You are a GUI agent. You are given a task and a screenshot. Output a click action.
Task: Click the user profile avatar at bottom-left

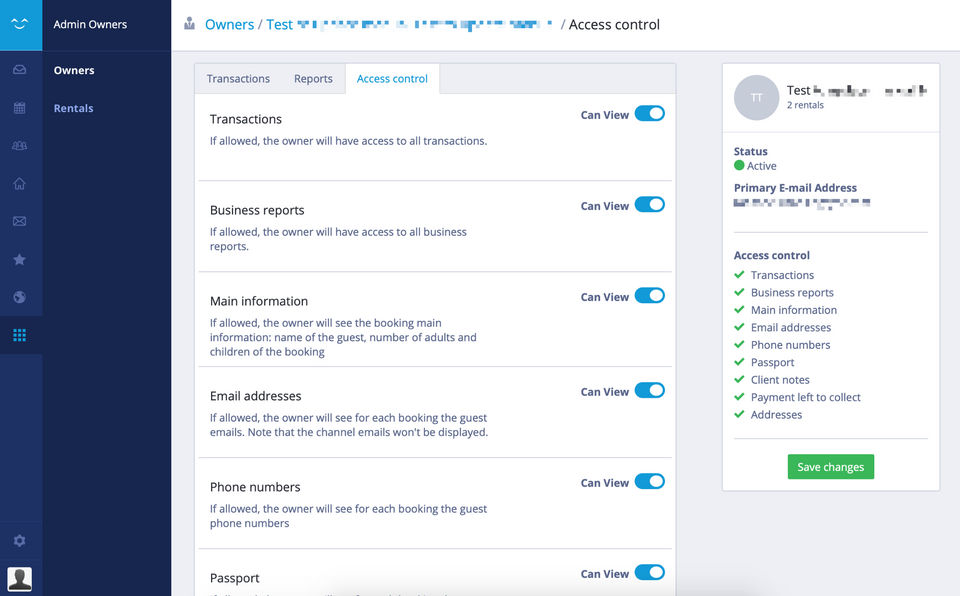click(x=20, y=578)
